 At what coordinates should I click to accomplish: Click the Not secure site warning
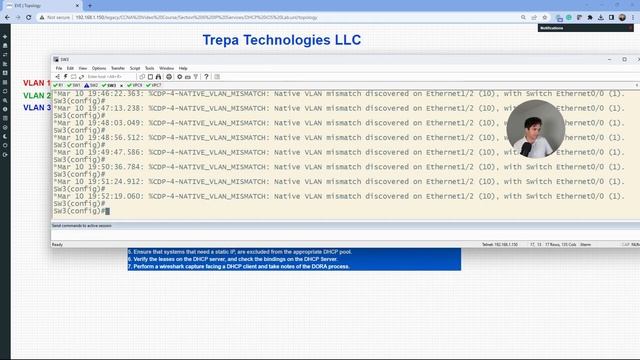coord(54,18)
